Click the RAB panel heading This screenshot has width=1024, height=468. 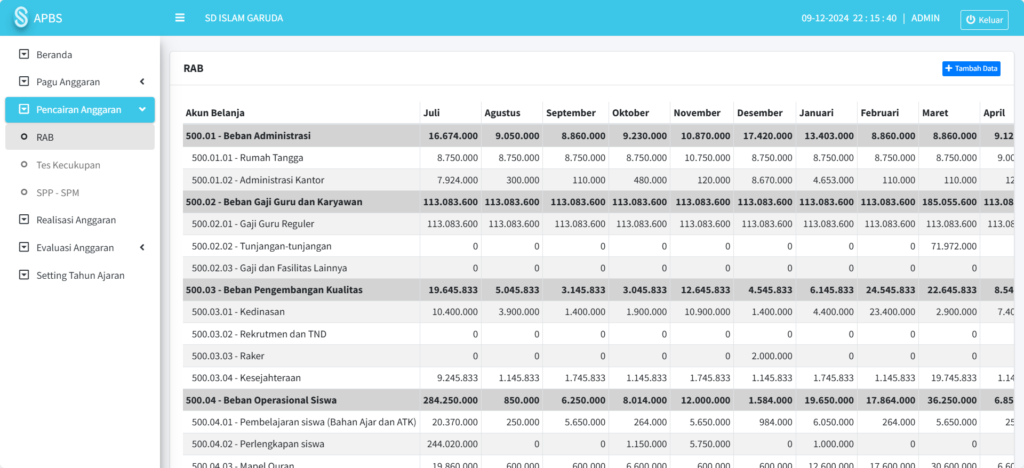click(x=193, y=68)
